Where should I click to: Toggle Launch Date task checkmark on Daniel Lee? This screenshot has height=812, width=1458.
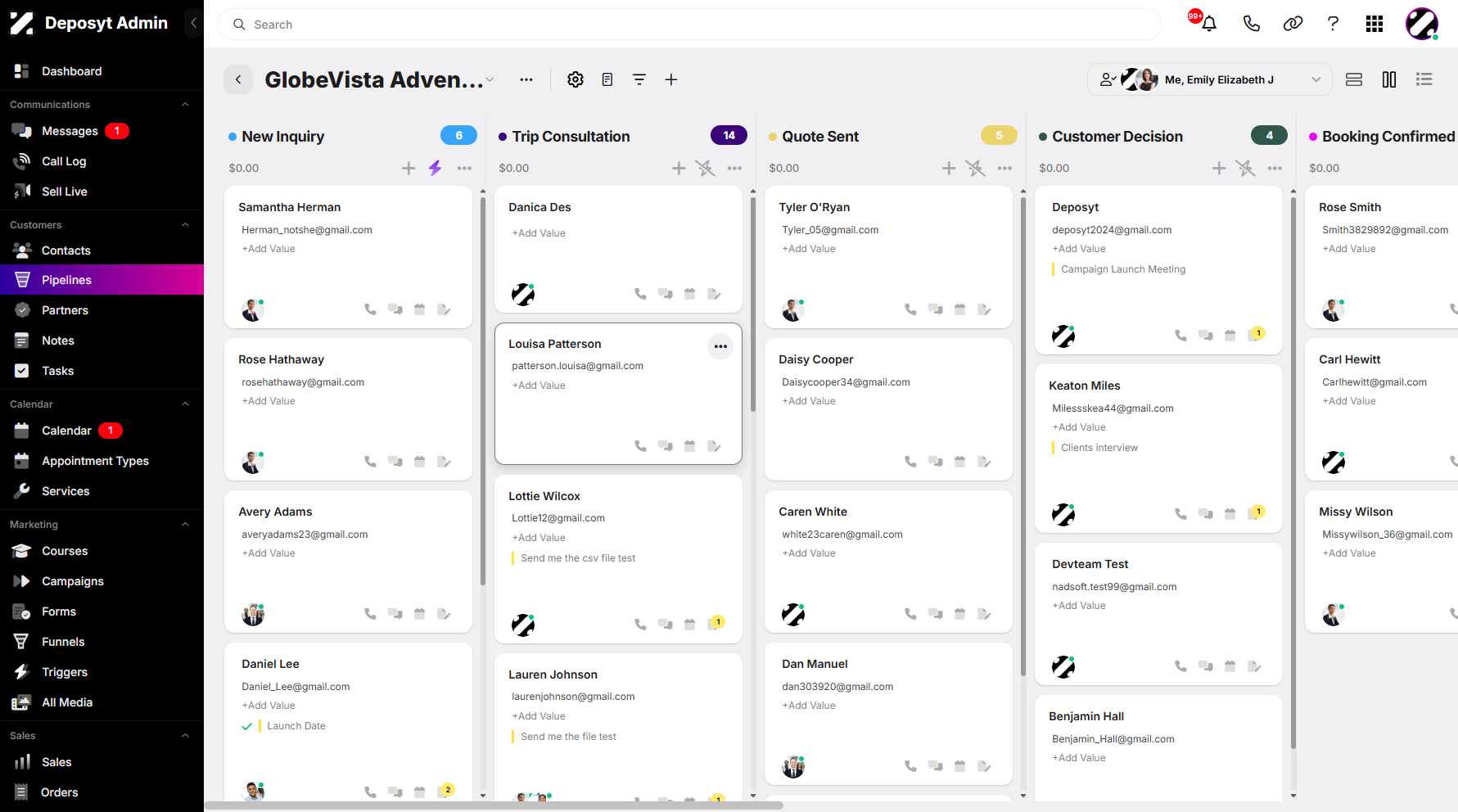point(246,726)
